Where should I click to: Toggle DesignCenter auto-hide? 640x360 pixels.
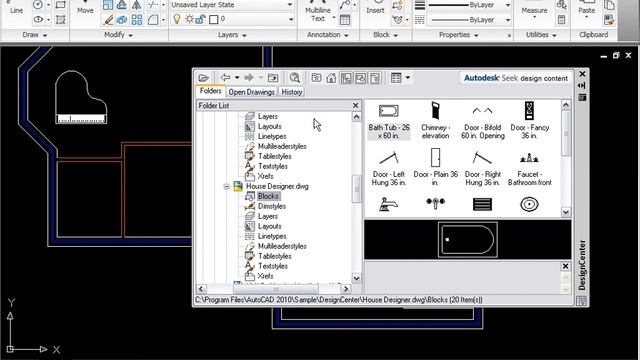pyautogui.click(x=582, y=85)
